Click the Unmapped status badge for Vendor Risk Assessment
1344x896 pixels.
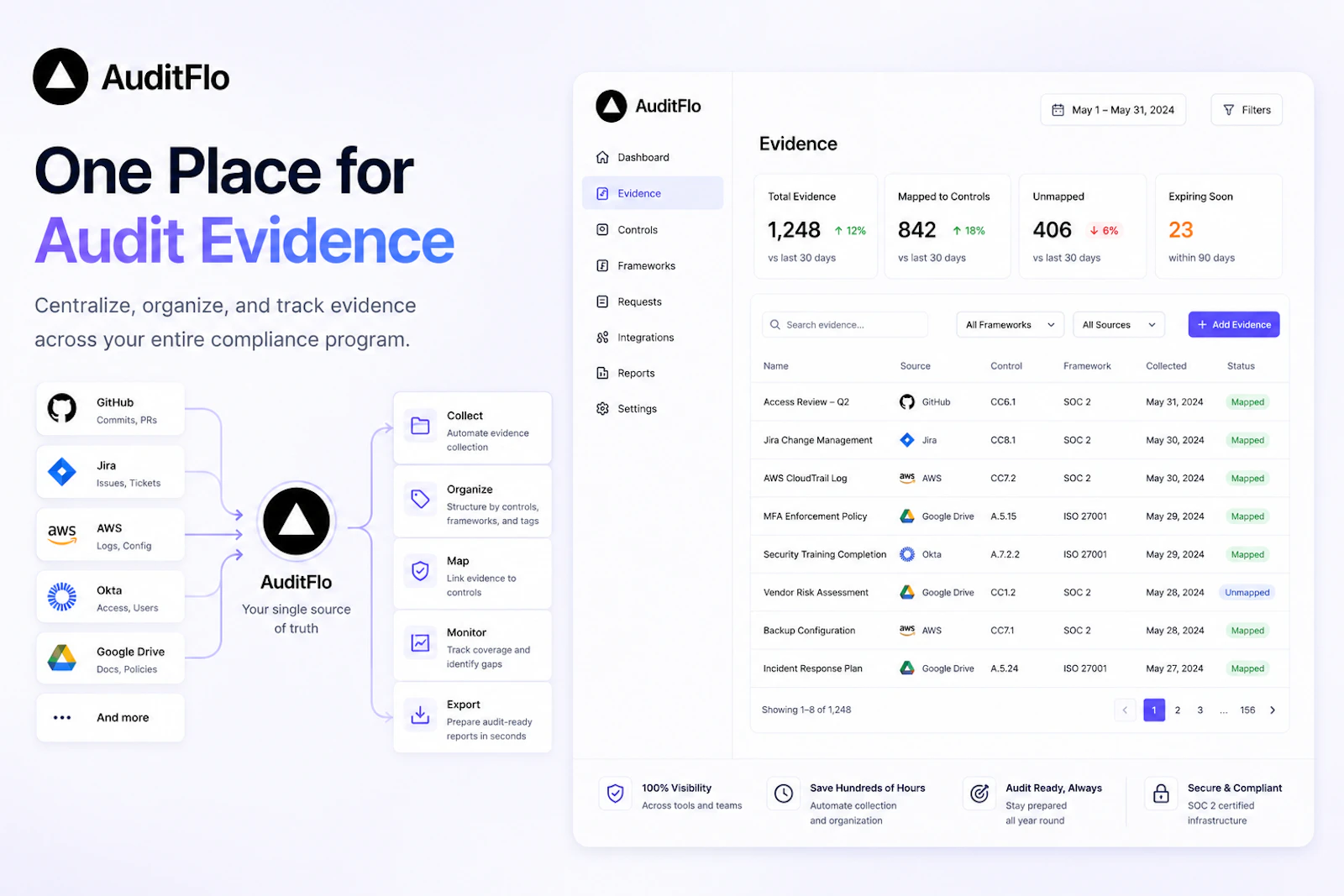pyautogui.click(x=1247, y=593)
